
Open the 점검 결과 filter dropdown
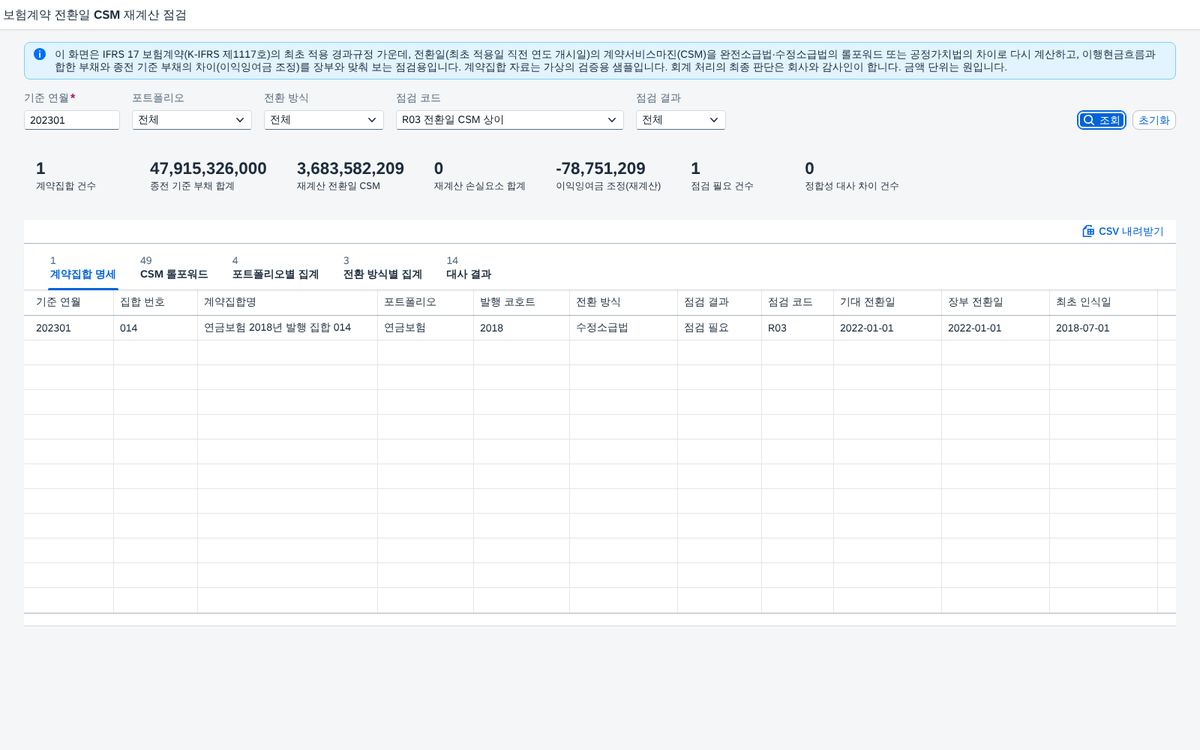click(x=680, y=120)
